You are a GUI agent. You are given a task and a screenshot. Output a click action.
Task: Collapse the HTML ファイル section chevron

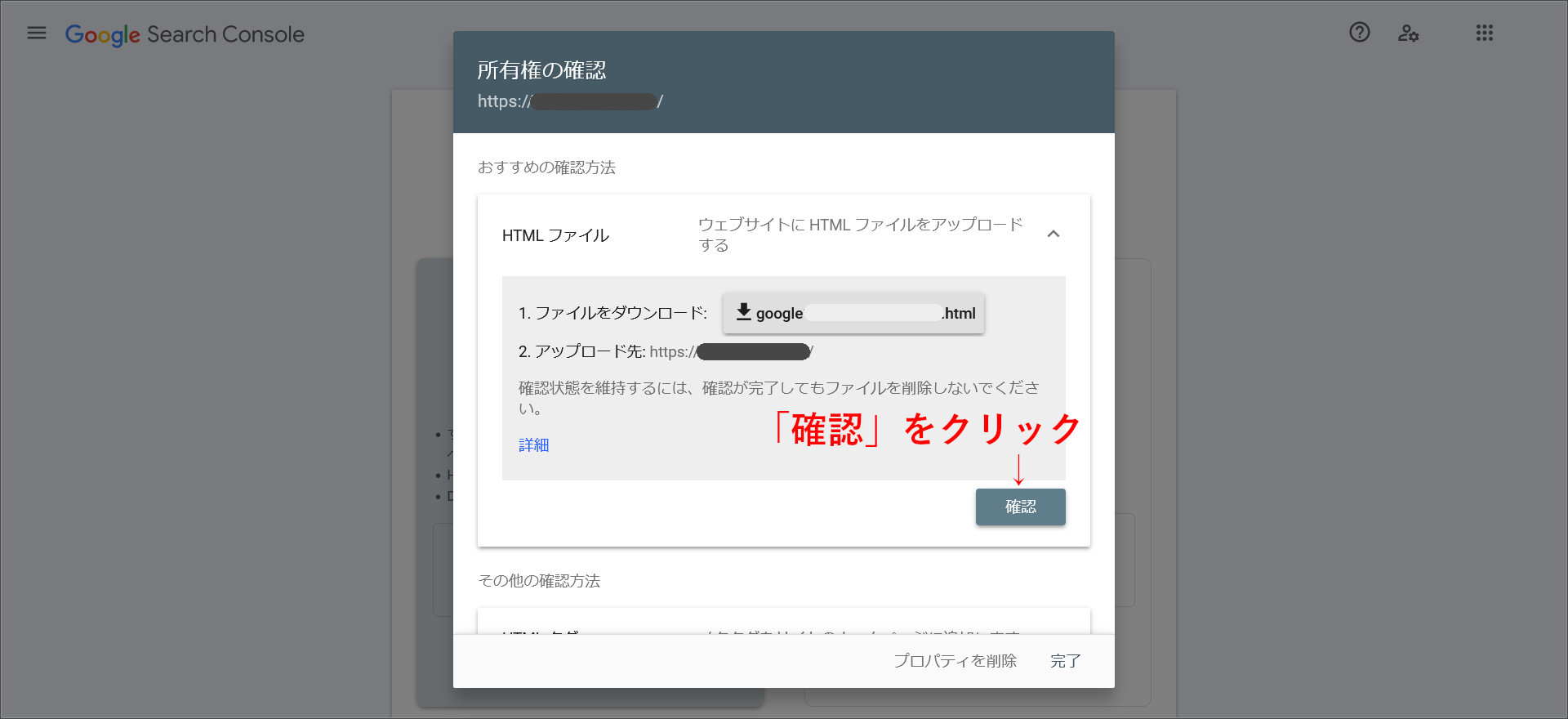click(x=1053, y=234)
